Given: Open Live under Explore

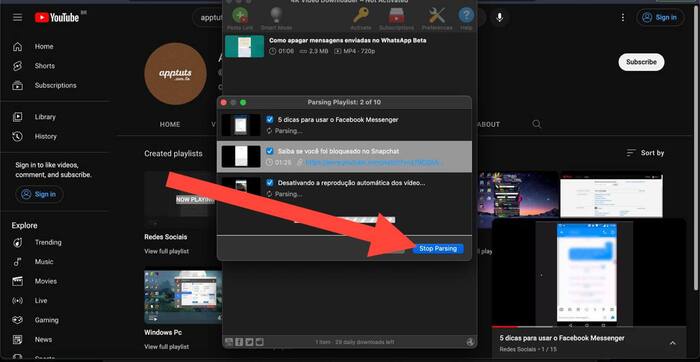Looking at the screenshot, I should coord(41,301).
